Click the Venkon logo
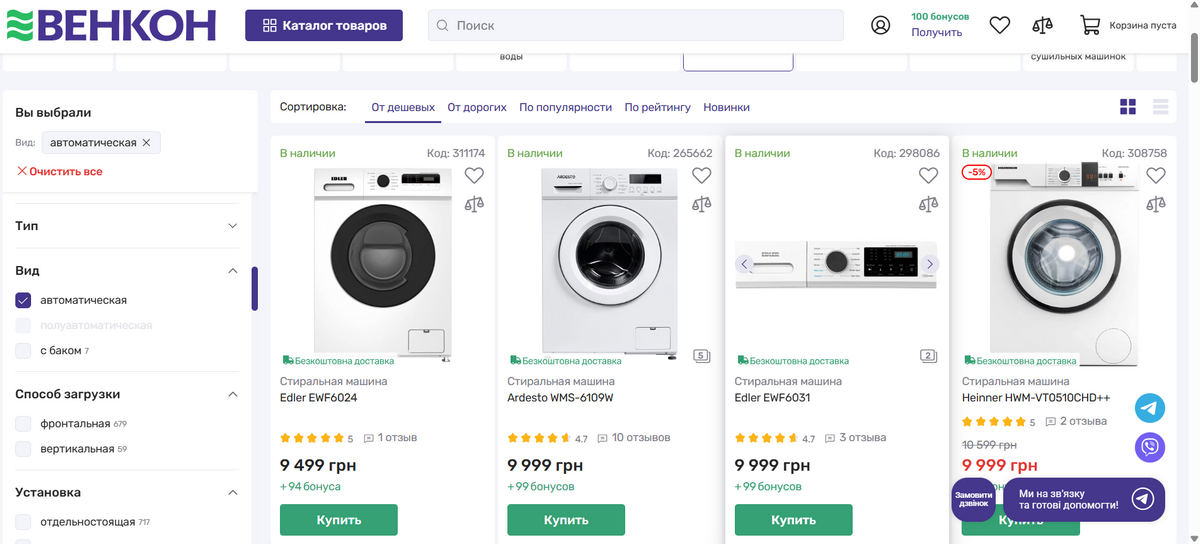The height and width of the screenshot is (544, 1200). coord(111,25)
